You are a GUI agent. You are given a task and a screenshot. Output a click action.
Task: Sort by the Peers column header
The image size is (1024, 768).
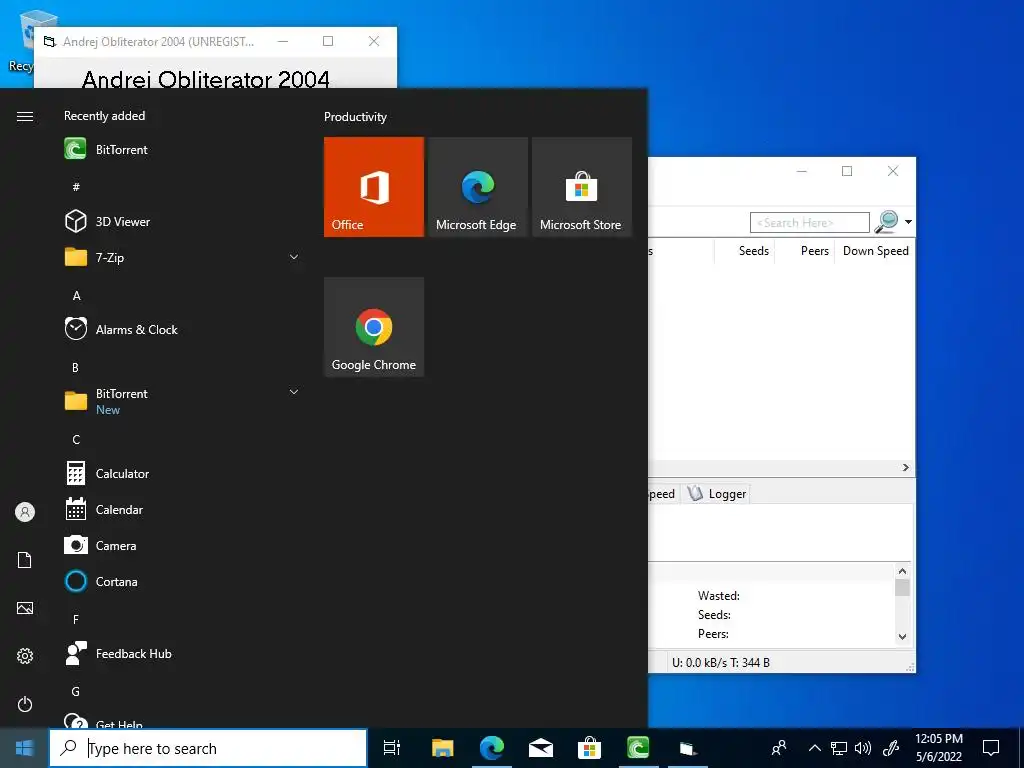pos(805,251)
